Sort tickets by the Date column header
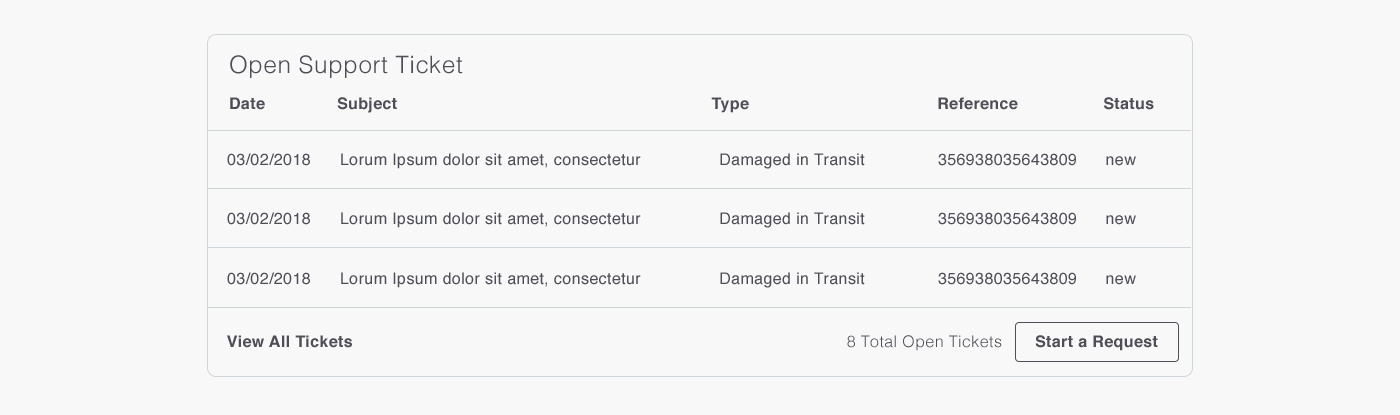Image resolution: width=1400 pixels, height=415 pixels. pos(247,104)
